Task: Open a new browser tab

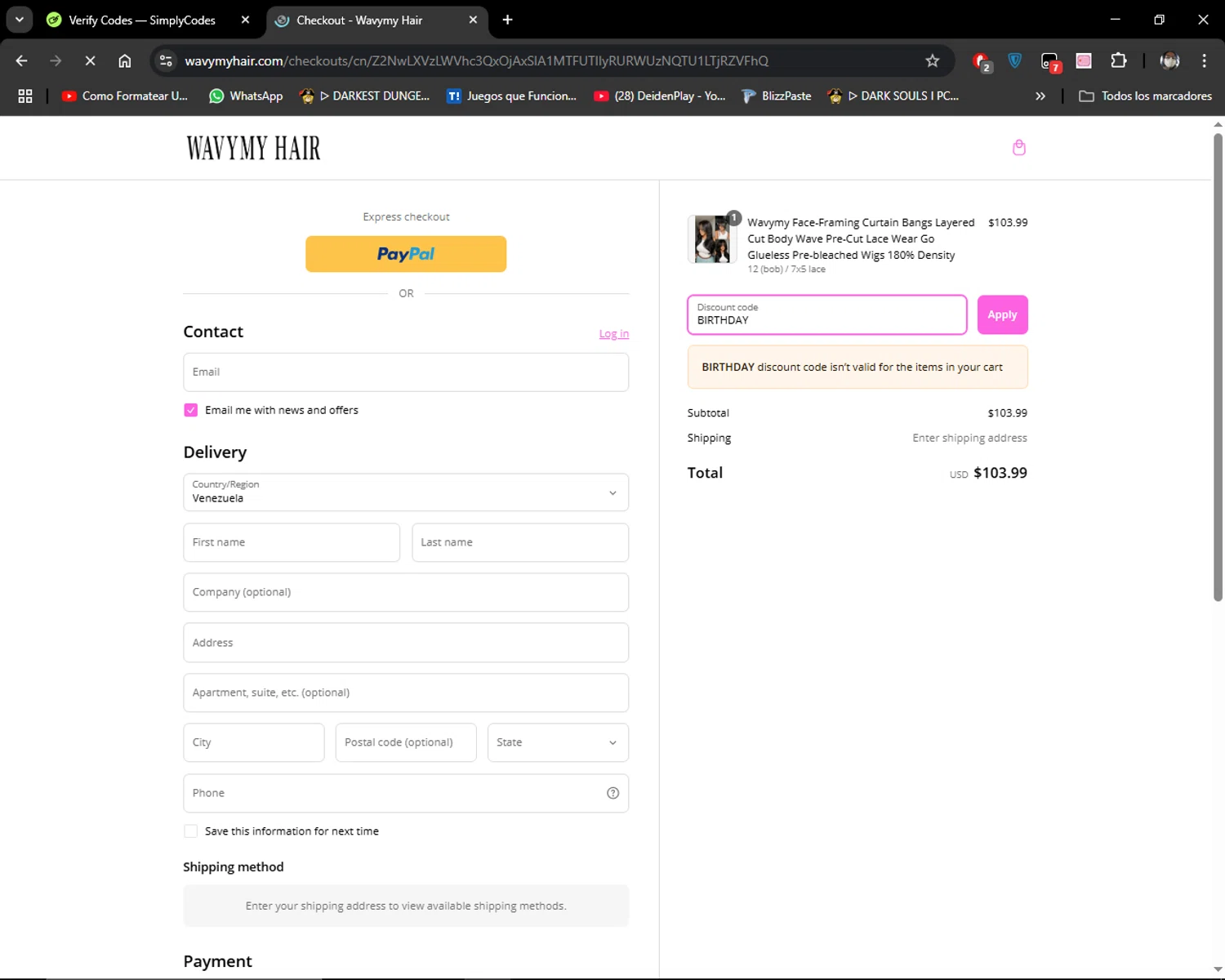Action: tap(507, 20)
